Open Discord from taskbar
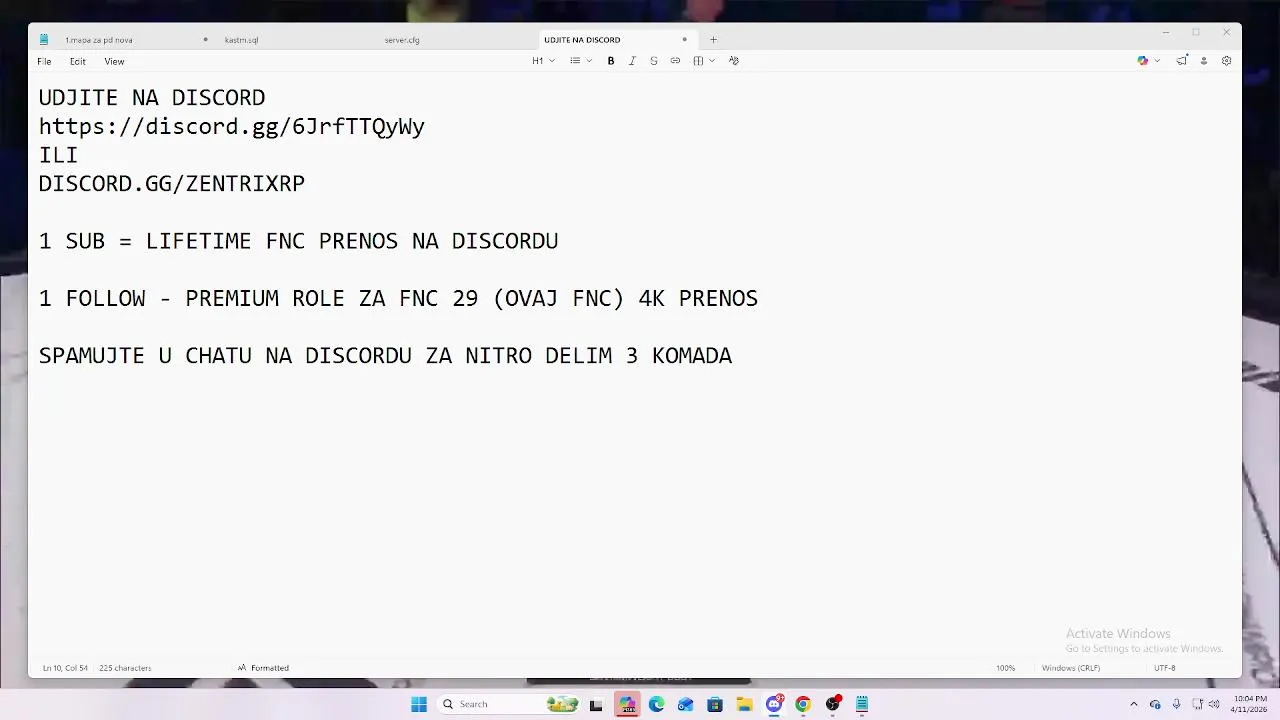The height and width of the screenshot is (720, 1280). 774,705
